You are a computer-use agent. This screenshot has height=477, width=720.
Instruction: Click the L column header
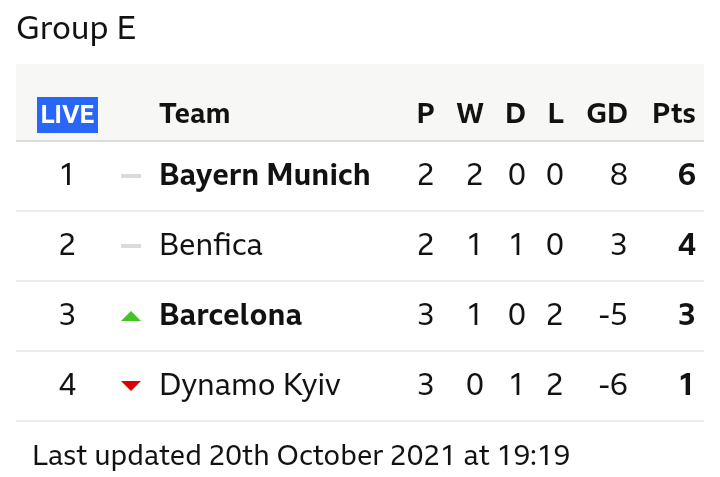coord(556,113)
